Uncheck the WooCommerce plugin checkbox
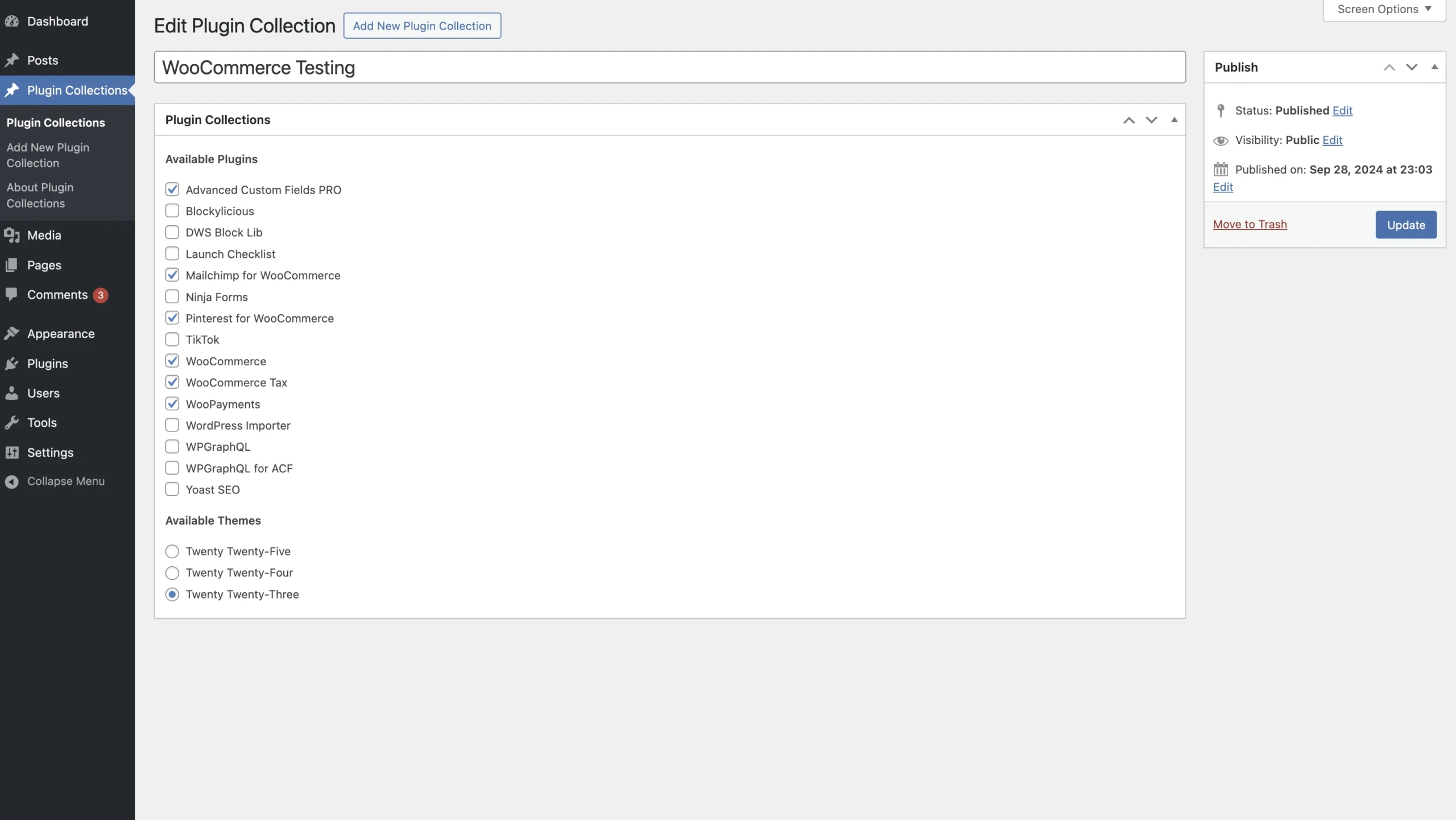The height and width of the screenshot is (820, 1456). [x=172, y=361]
